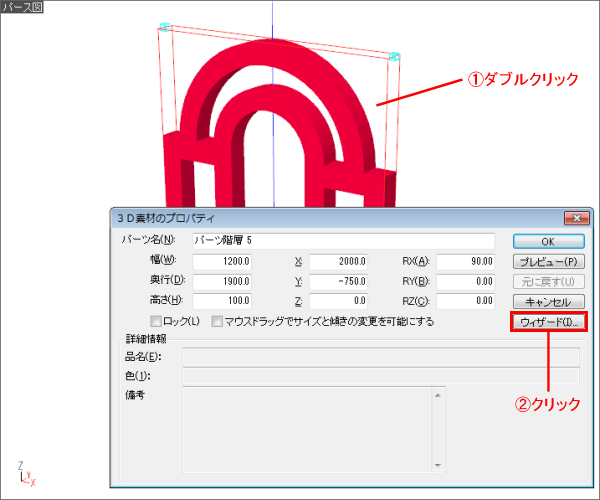The width and height of the screenshot is (600, 500).
Task: Click the X coordinate field
Action: pos(340,261)
